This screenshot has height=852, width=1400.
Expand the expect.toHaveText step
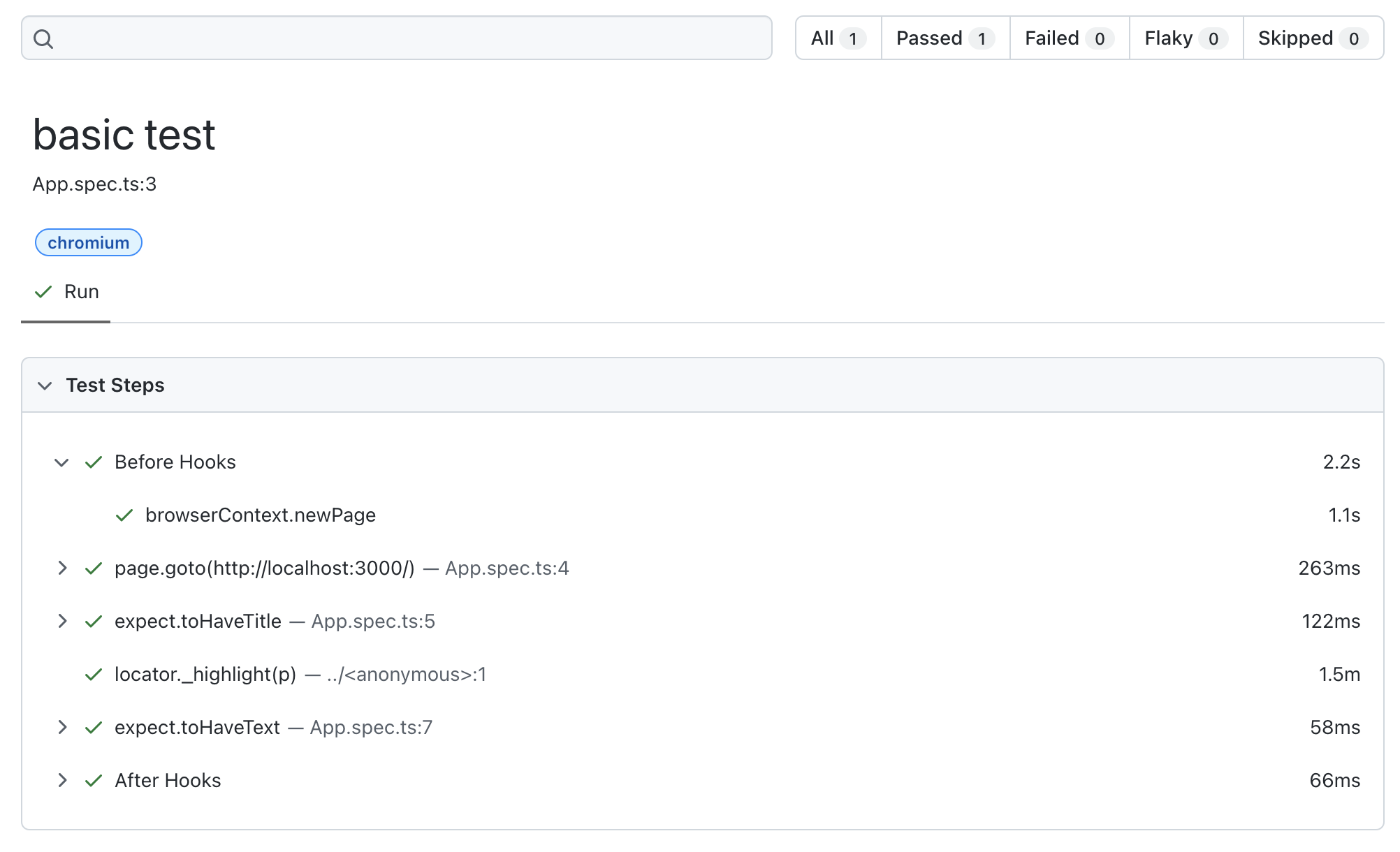(63, 727)
